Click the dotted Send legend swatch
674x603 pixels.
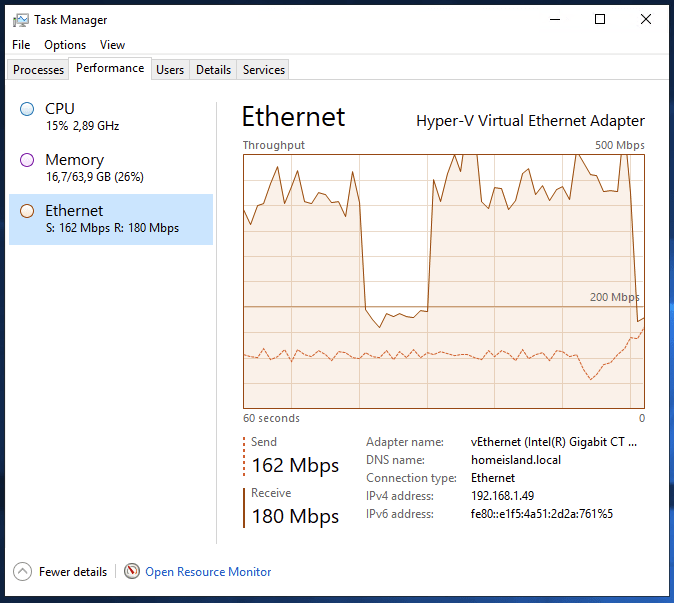(x=244, y=456)
